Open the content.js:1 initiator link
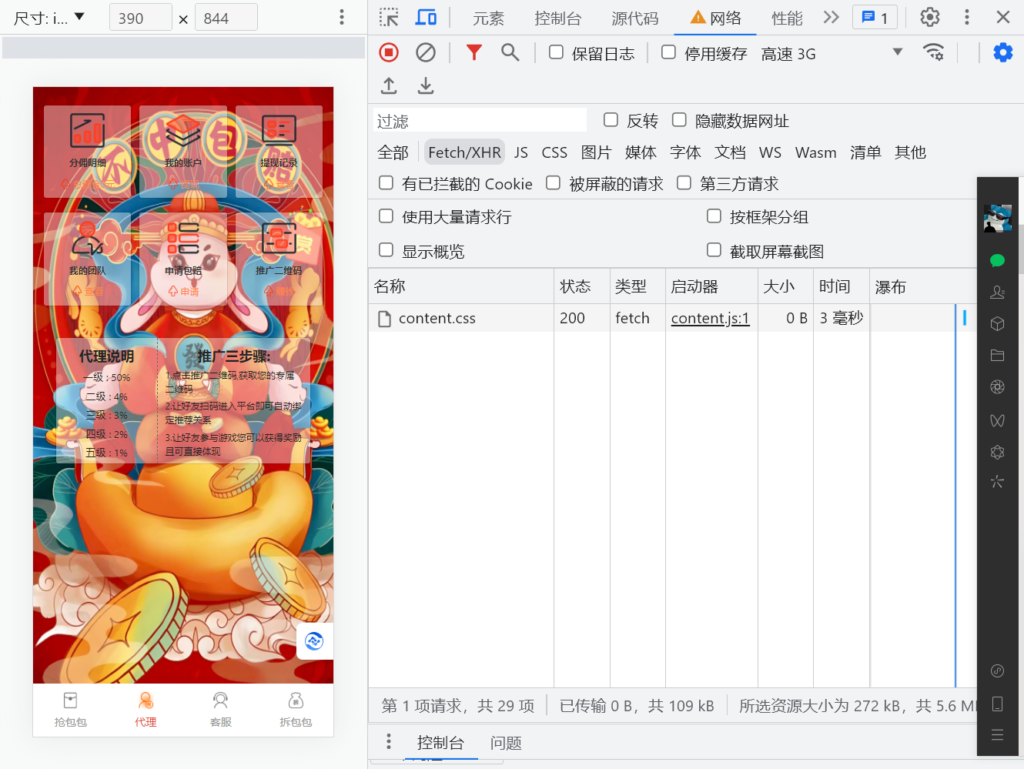Image resolution: width=1024 pixels, height=769 pixels. 710,317
